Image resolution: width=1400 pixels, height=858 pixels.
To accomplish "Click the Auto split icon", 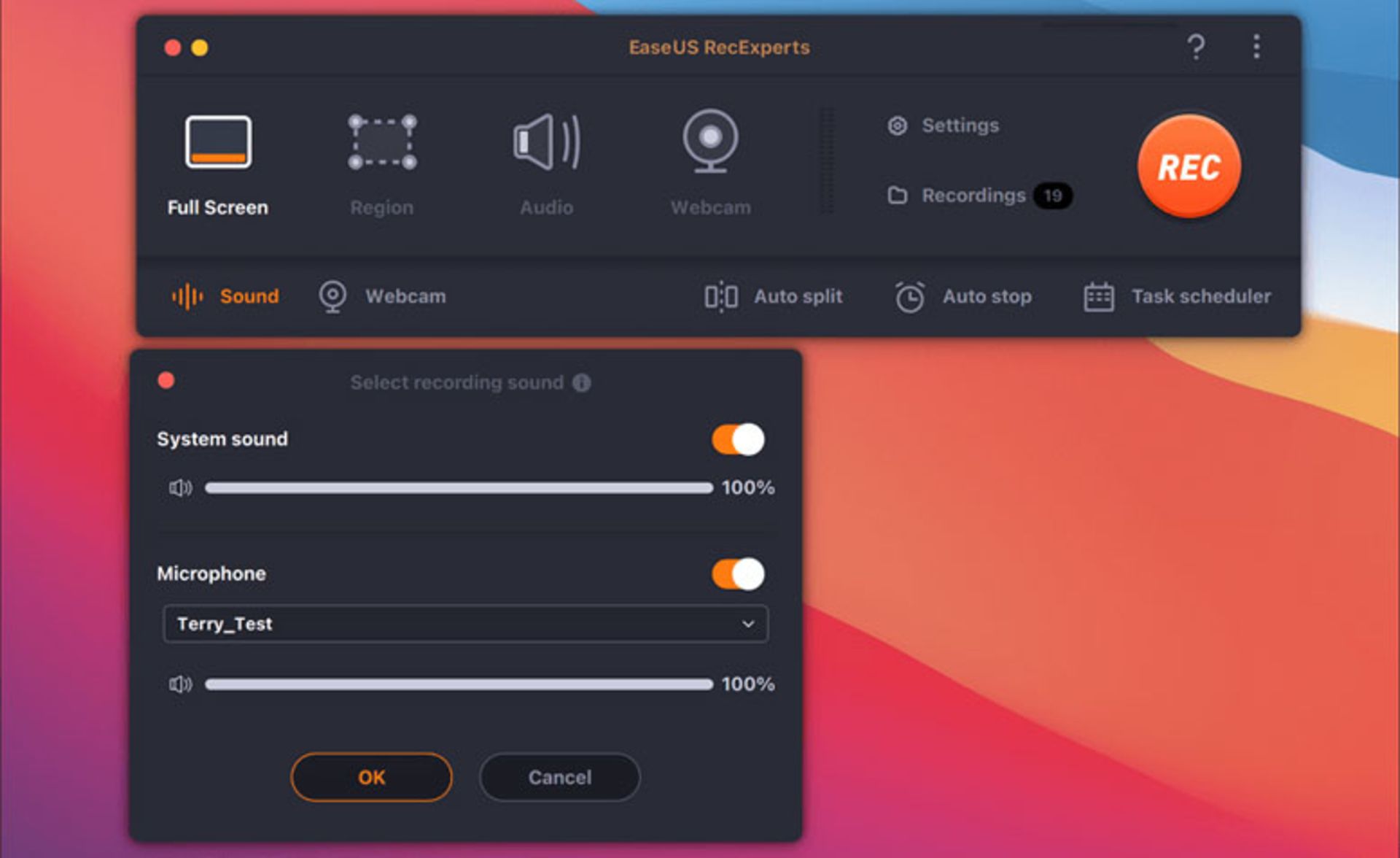I will (720, 296).
